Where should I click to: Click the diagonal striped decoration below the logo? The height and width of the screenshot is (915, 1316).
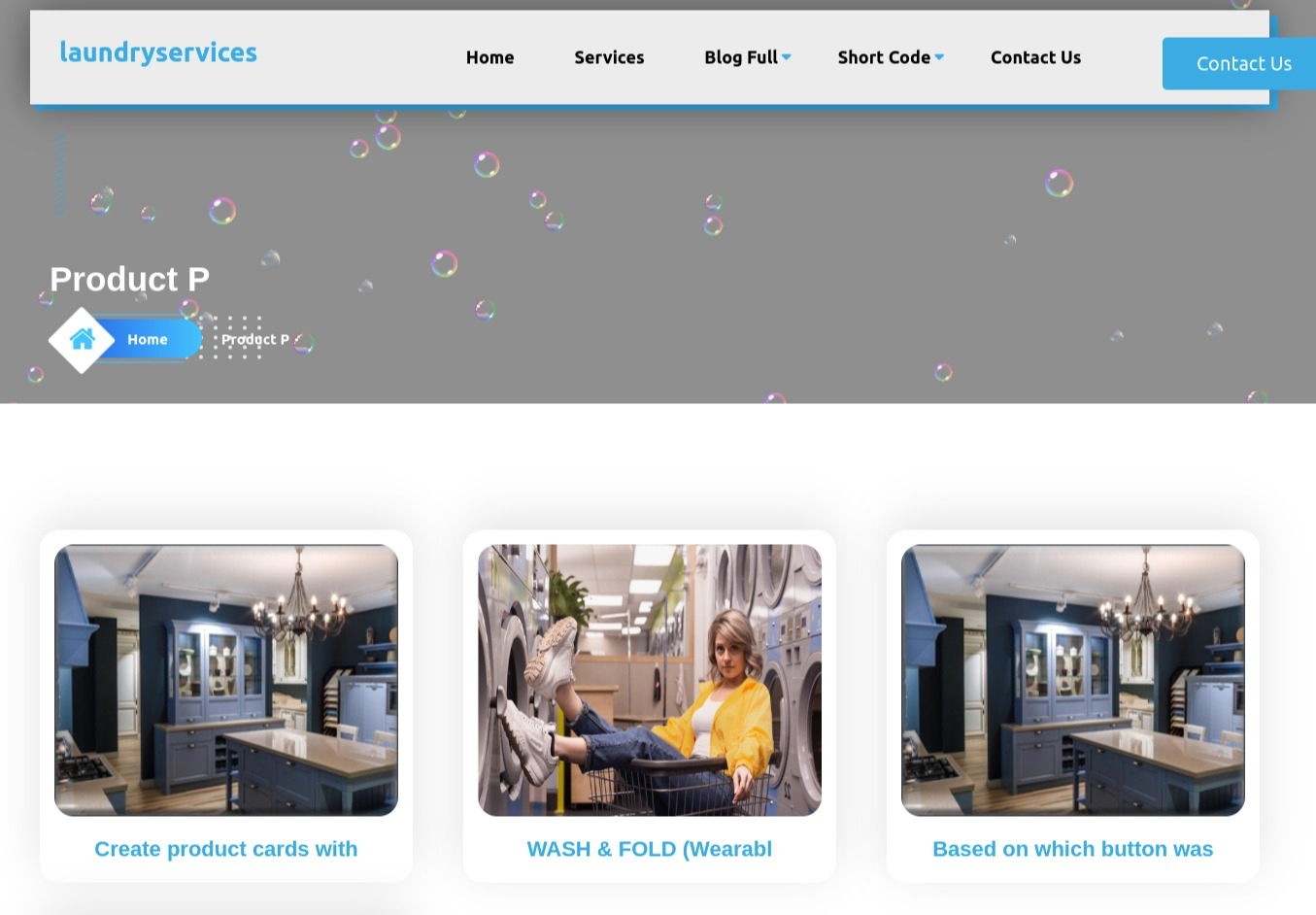pyautogui.click(x=60, y=175)
